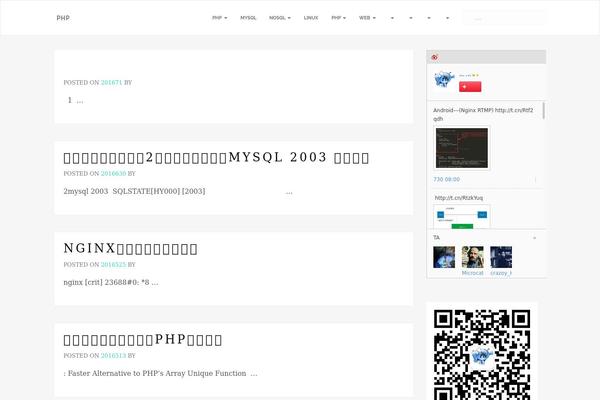Open the blue elephant profile avatar in Weibo widget

444,79
